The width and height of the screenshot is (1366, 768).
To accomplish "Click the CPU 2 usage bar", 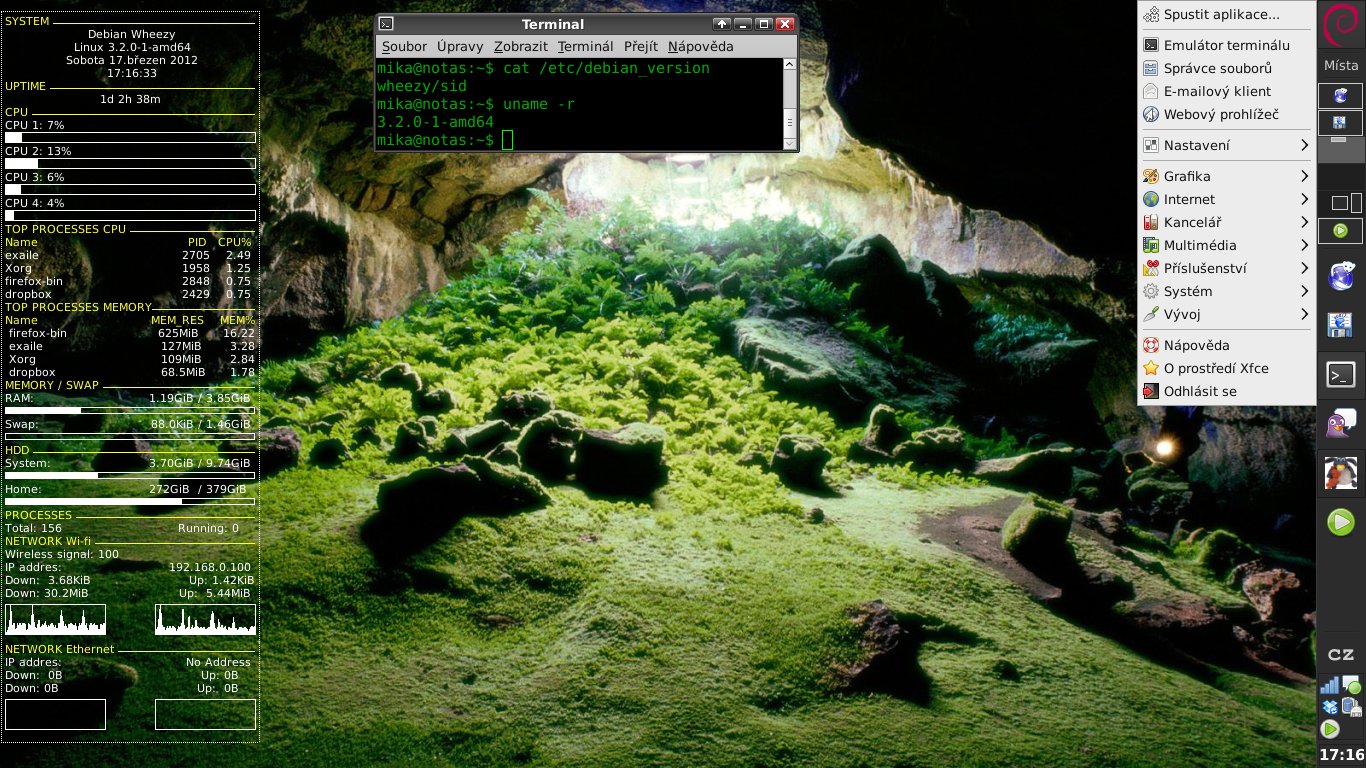I will pos(130,163).
